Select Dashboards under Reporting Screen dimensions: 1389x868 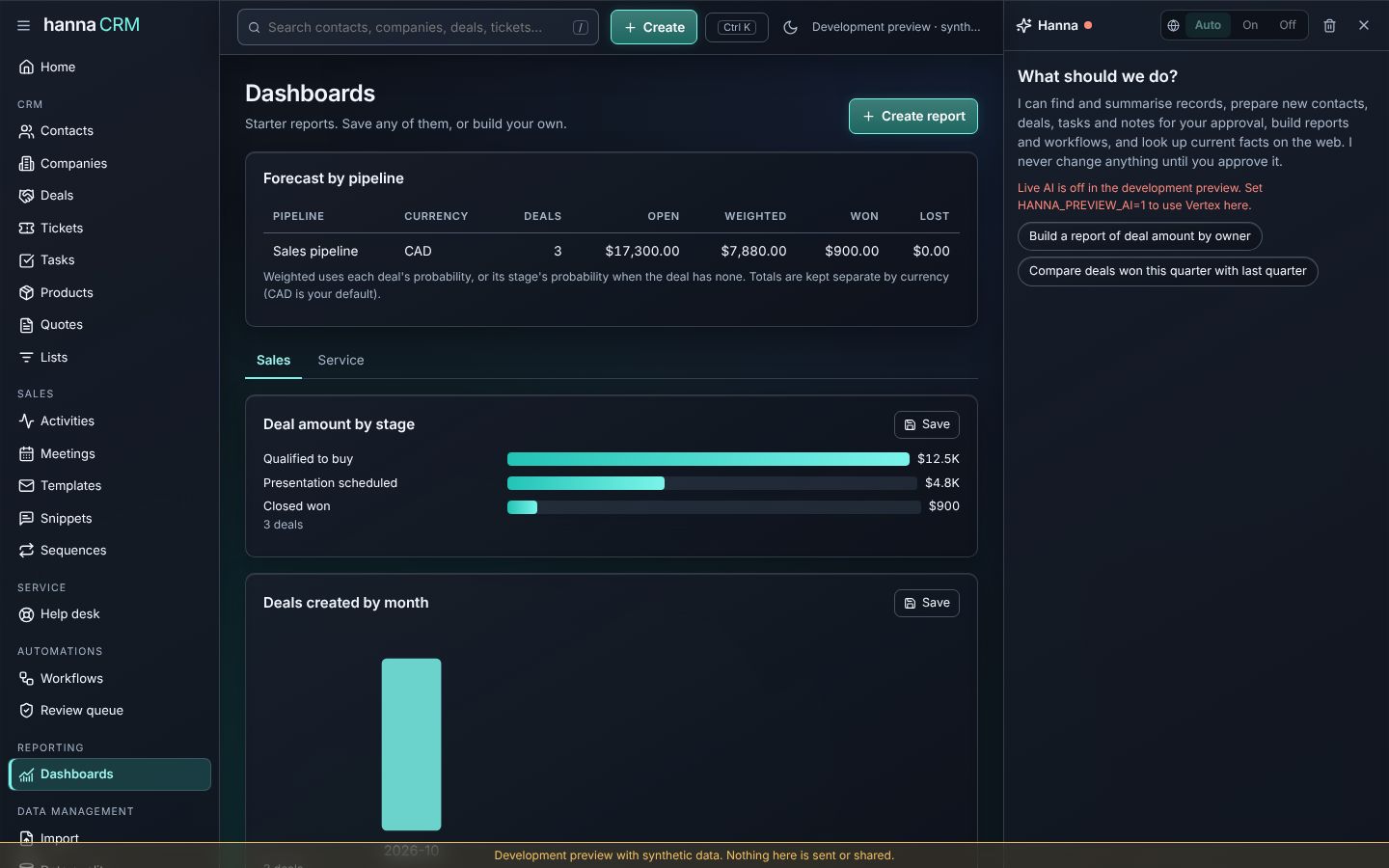(x=109, y=774)
